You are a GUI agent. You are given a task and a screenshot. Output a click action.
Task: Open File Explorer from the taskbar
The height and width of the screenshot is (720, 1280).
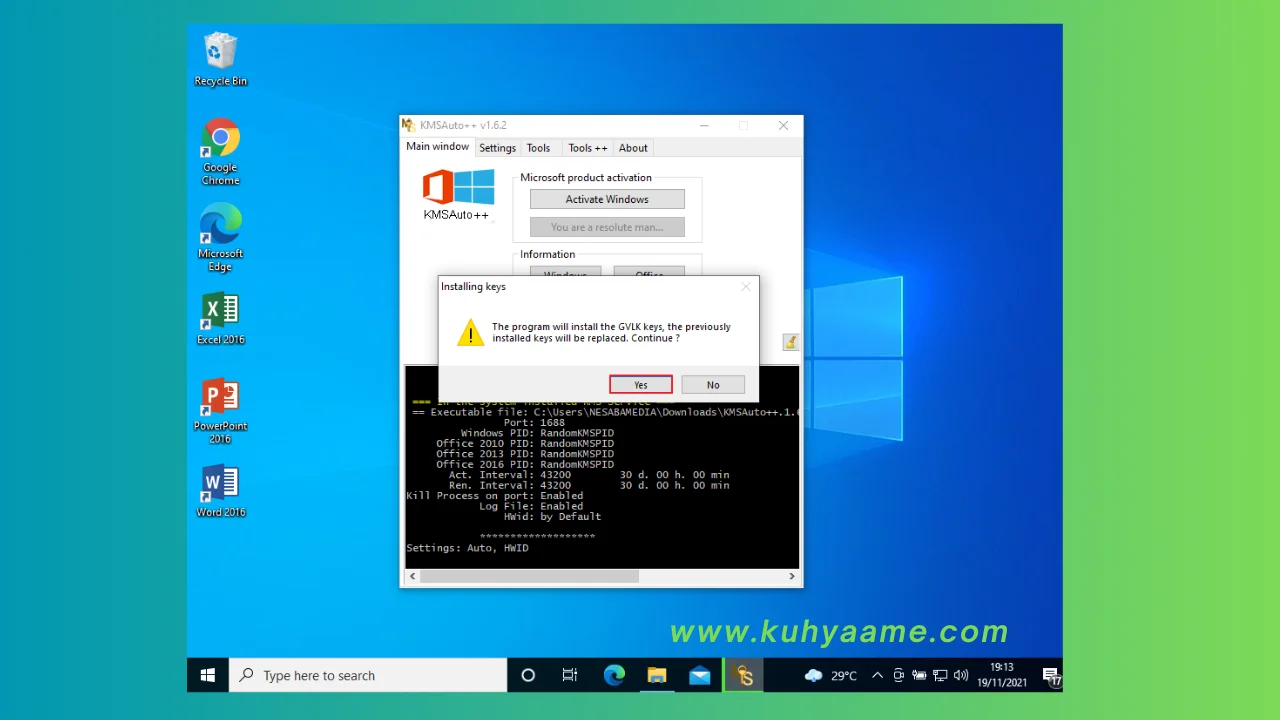656,675
